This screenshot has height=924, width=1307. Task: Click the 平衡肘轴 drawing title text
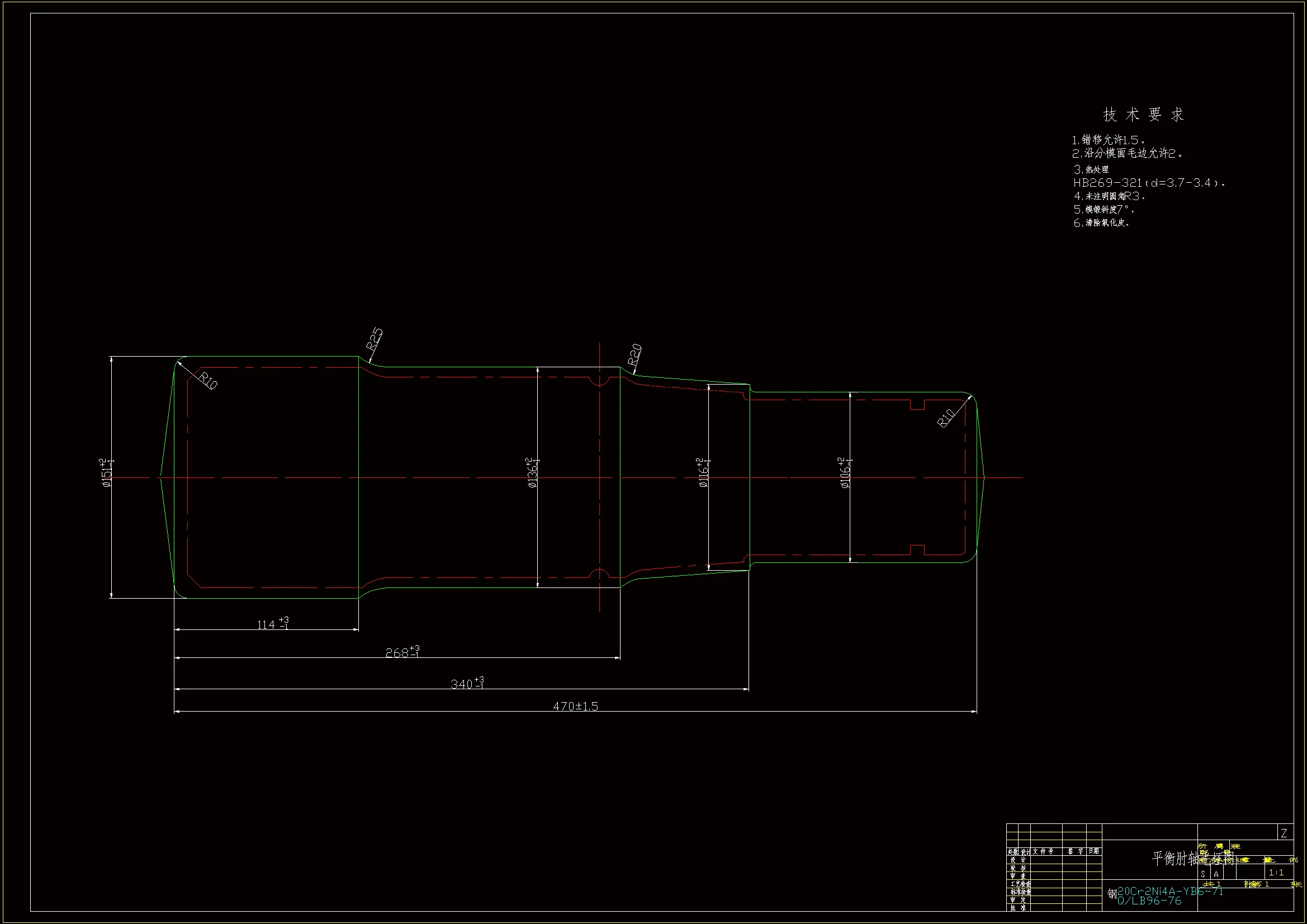tap(1175, 858)
